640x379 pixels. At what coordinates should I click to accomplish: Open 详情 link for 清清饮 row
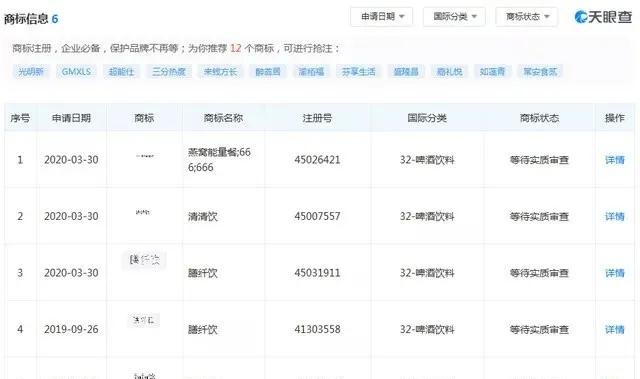pyautogui.click(x=615, y=216)
